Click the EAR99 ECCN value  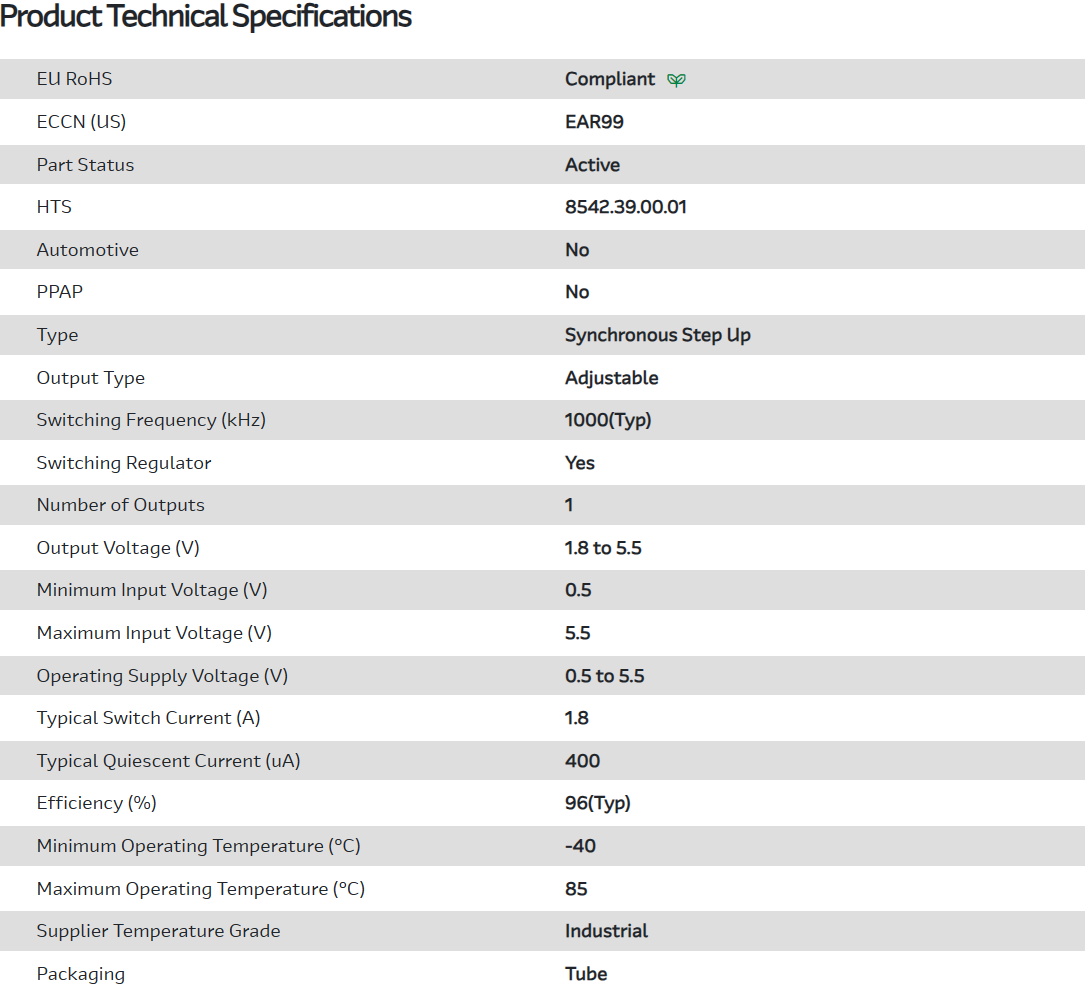pyautogui.click(x=594, y=122)
